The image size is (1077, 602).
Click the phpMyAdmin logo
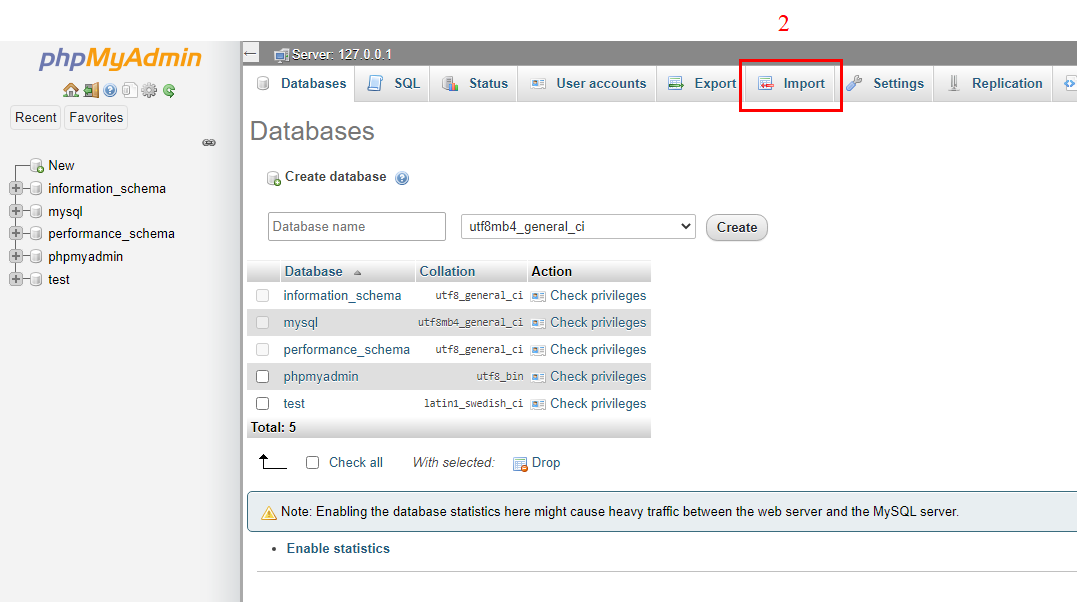(x=120, y=59)
